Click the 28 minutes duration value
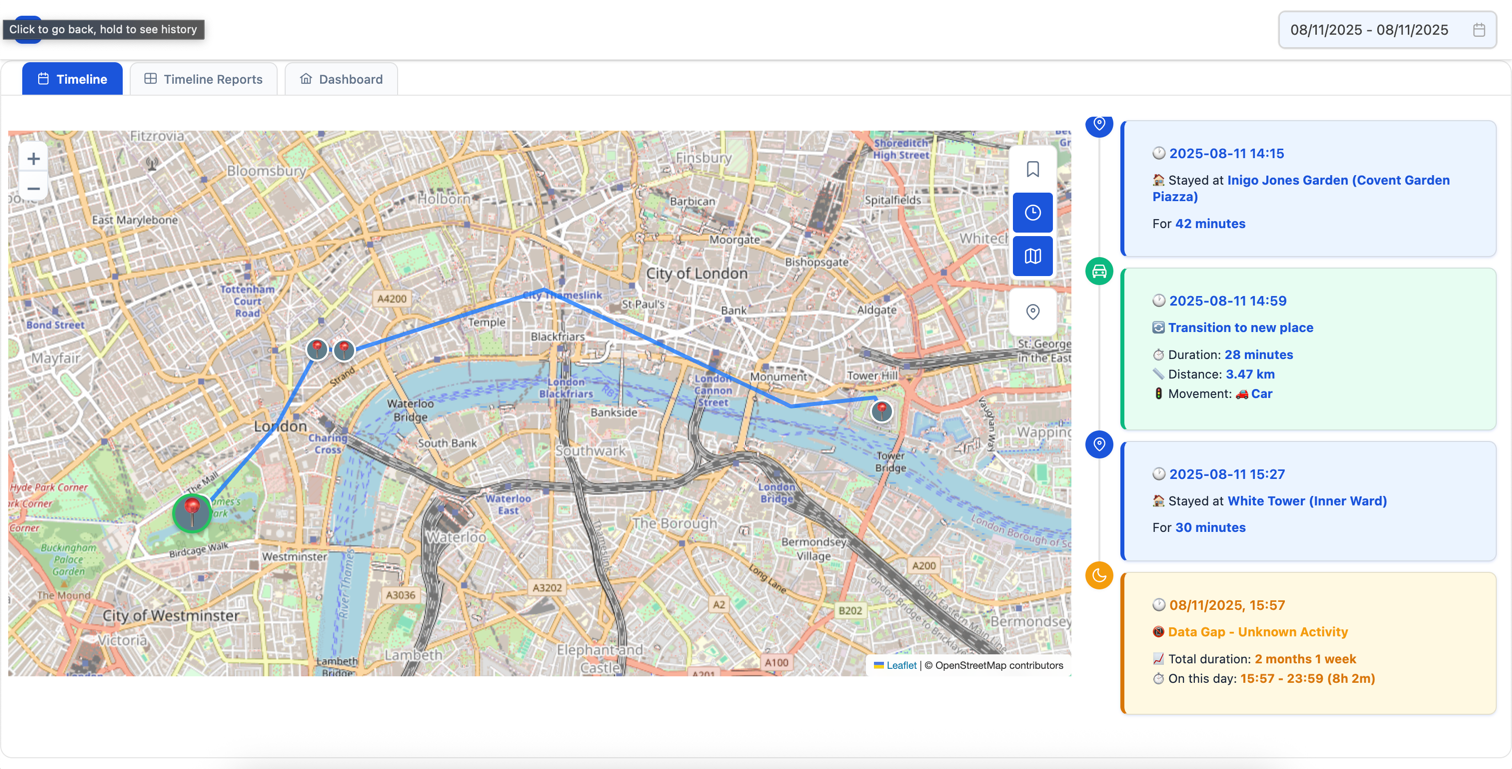 tap(1259, 355)
